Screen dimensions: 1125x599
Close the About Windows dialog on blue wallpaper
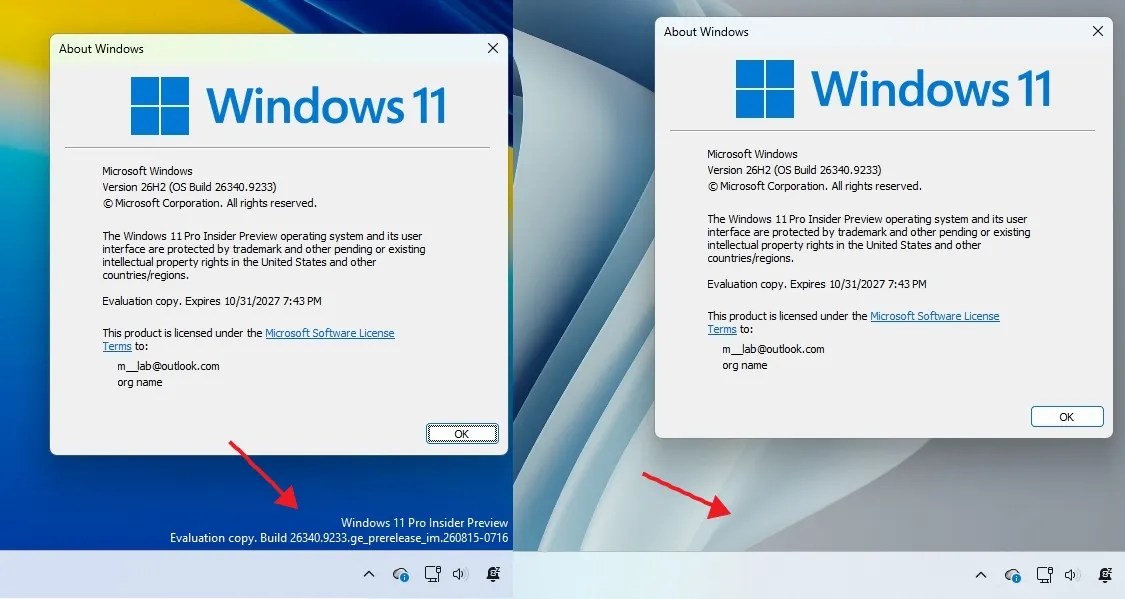[x=493, y=48]
